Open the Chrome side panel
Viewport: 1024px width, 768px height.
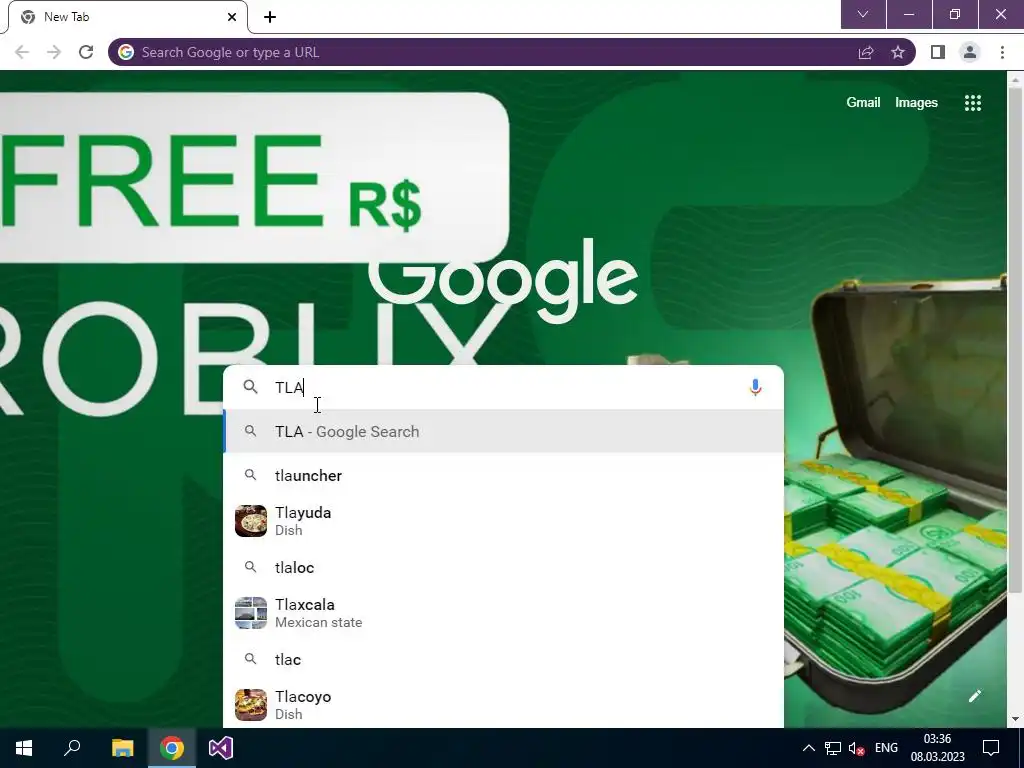(938, 52)
